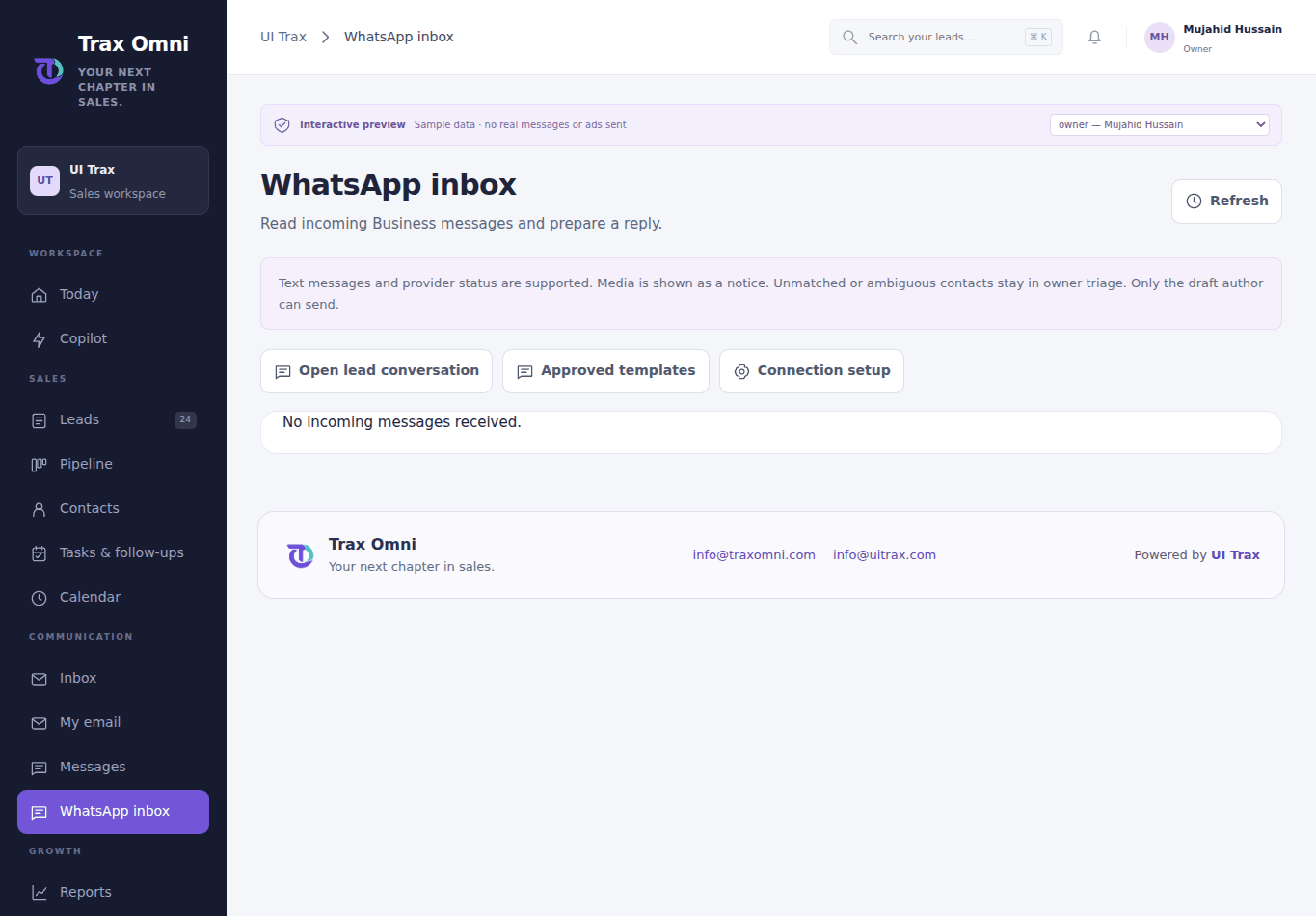Click the ⌘K shortcut hint in search
Screen dimensions: 1316x916
coord(1037,37)
